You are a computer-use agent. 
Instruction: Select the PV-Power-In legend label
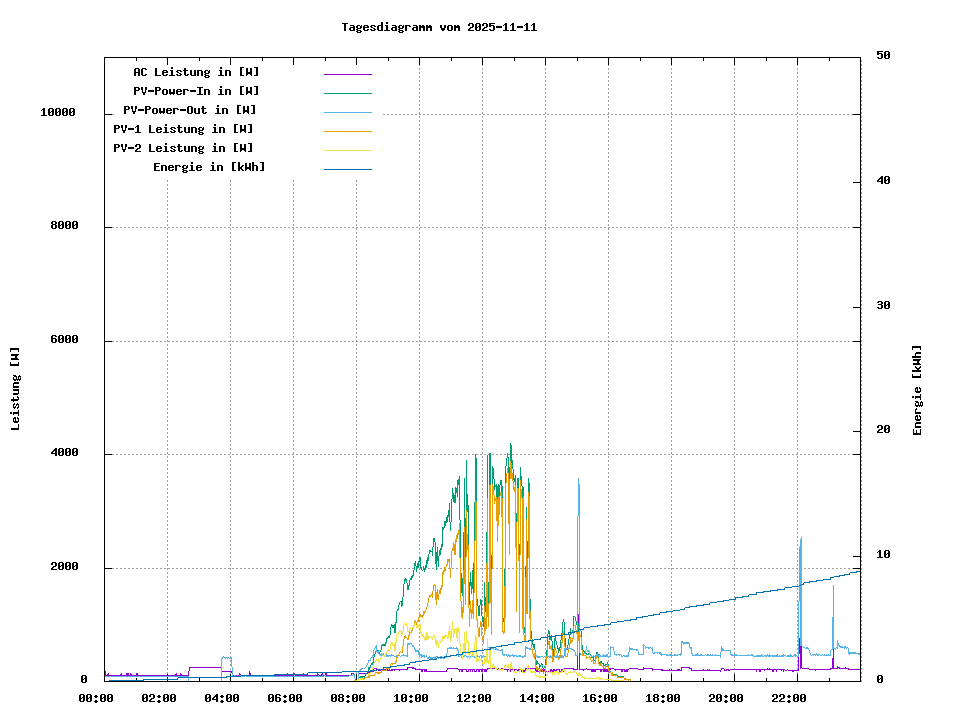click(196, 91)
